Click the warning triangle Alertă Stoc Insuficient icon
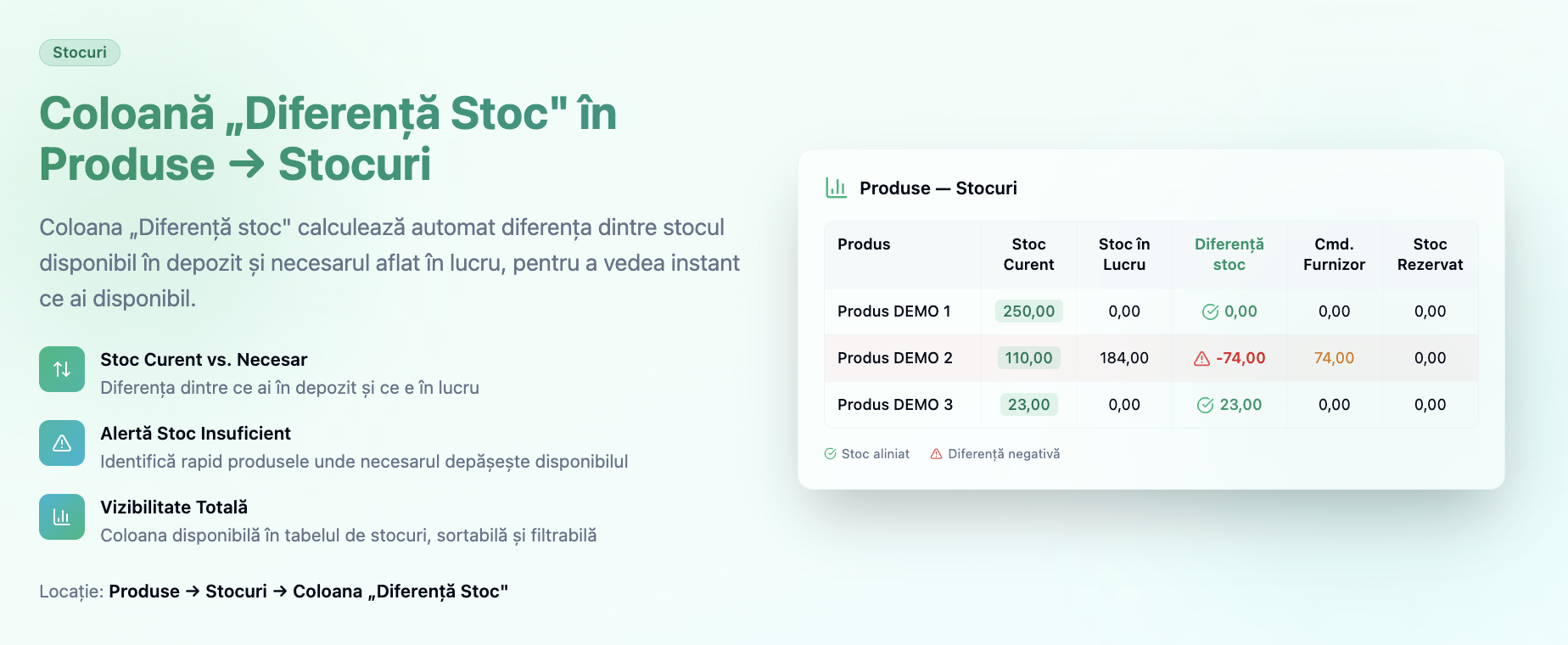 [x=62, y=443]
